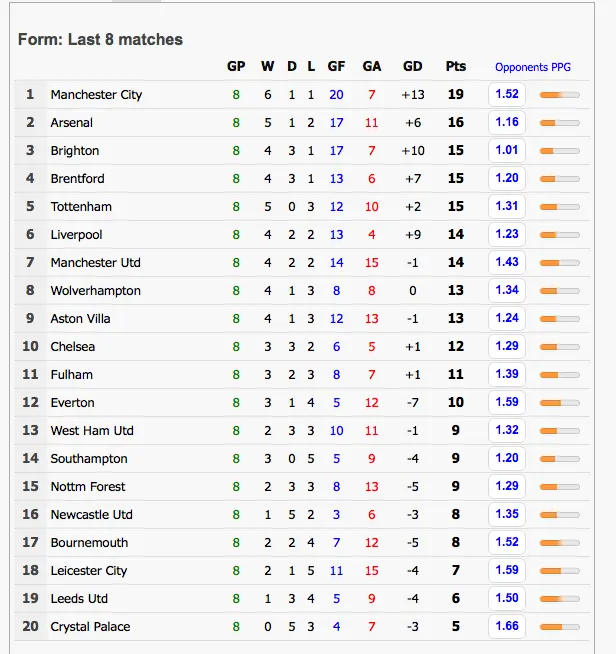The image size is (616, 654).
Task: Click Brentford's 1.20 PPG value
Action: tap(507, 179)
